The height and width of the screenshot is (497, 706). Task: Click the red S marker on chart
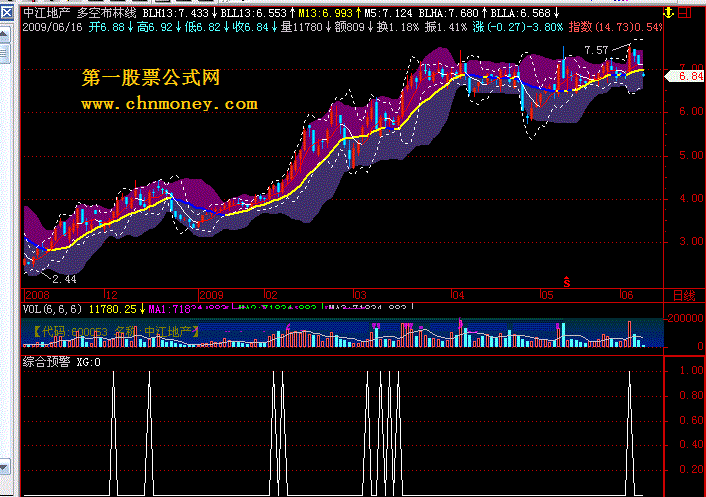[566, 282]
